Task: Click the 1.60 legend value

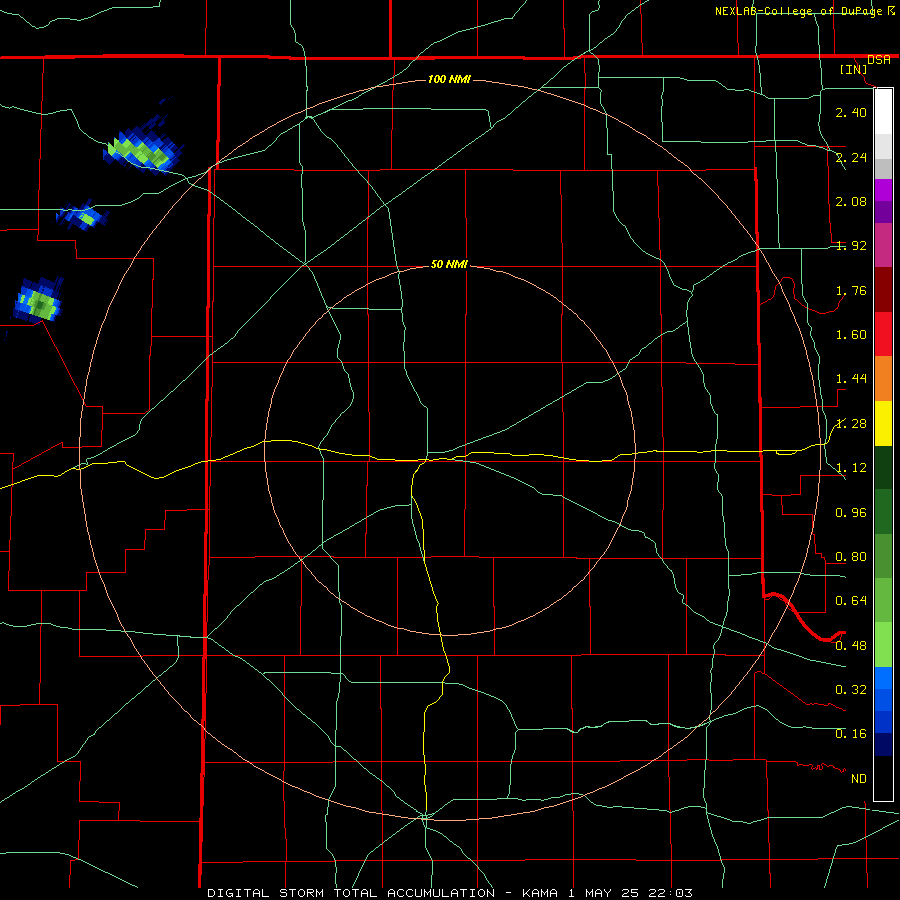Action: 851,335
